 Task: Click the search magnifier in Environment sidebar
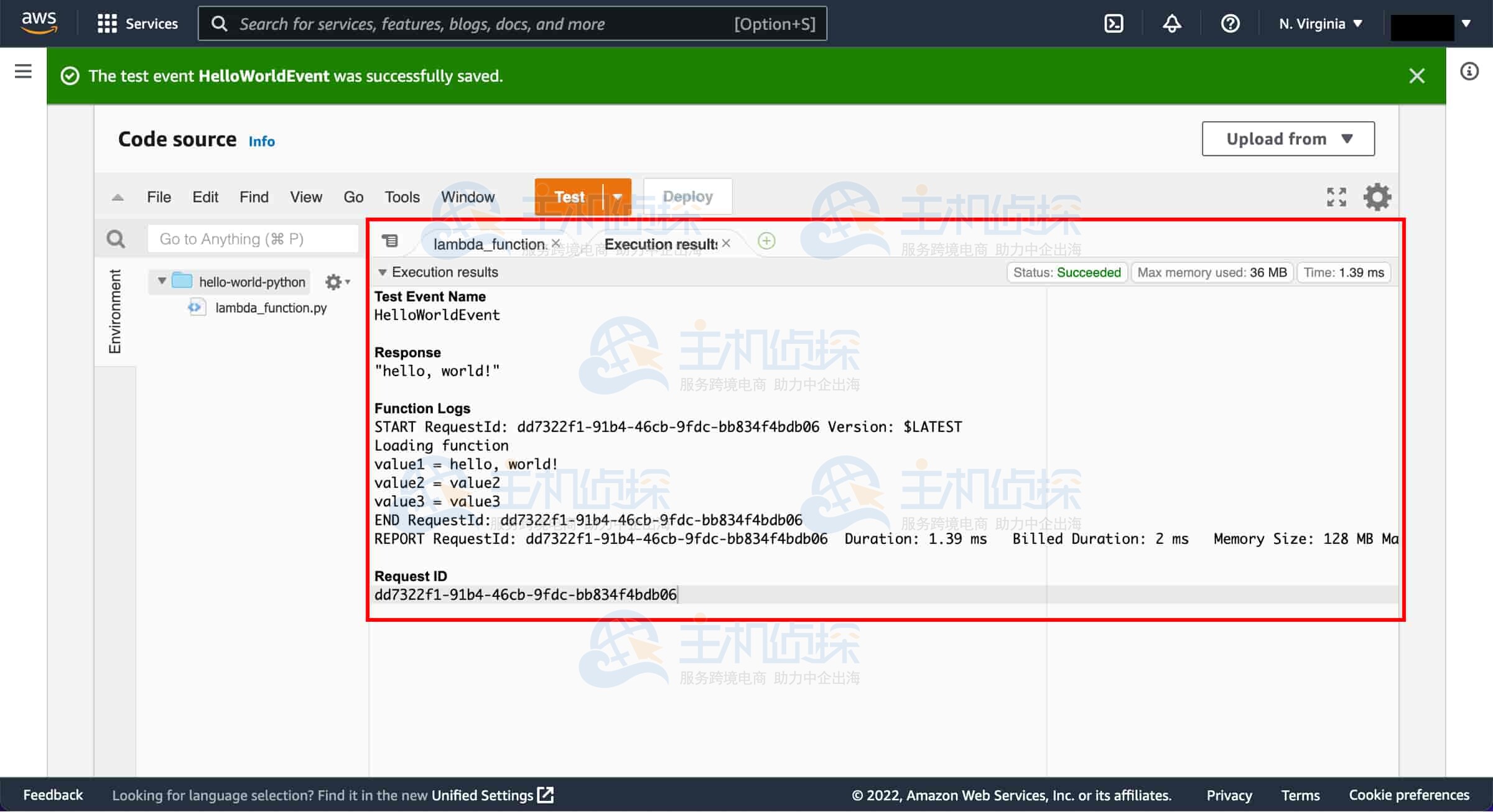tap(116, 239)
